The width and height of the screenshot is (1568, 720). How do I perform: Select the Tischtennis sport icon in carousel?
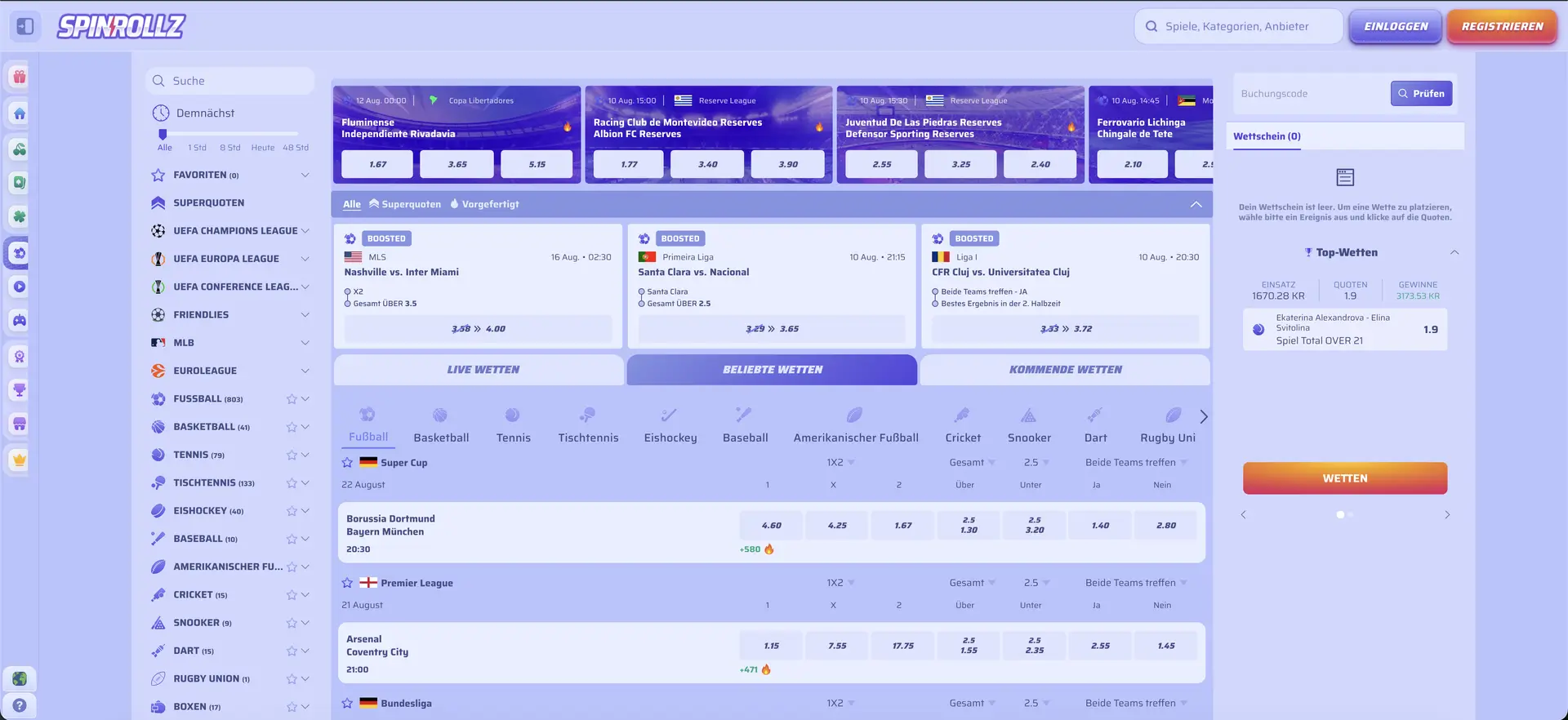click(588, 415)
